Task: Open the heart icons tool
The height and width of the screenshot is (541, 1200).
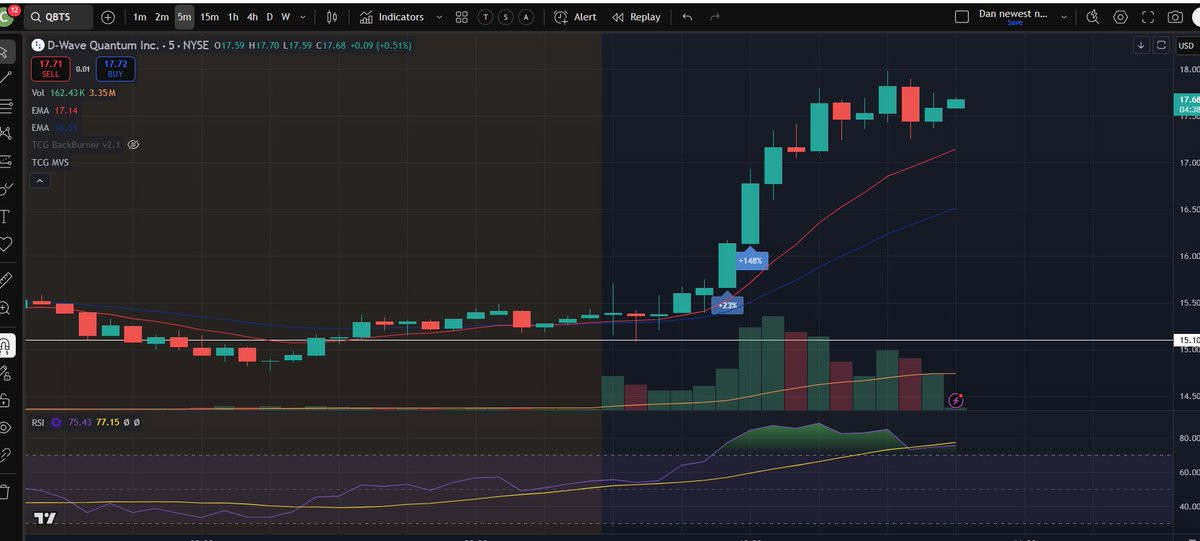Action: click(x=6, y=243)
